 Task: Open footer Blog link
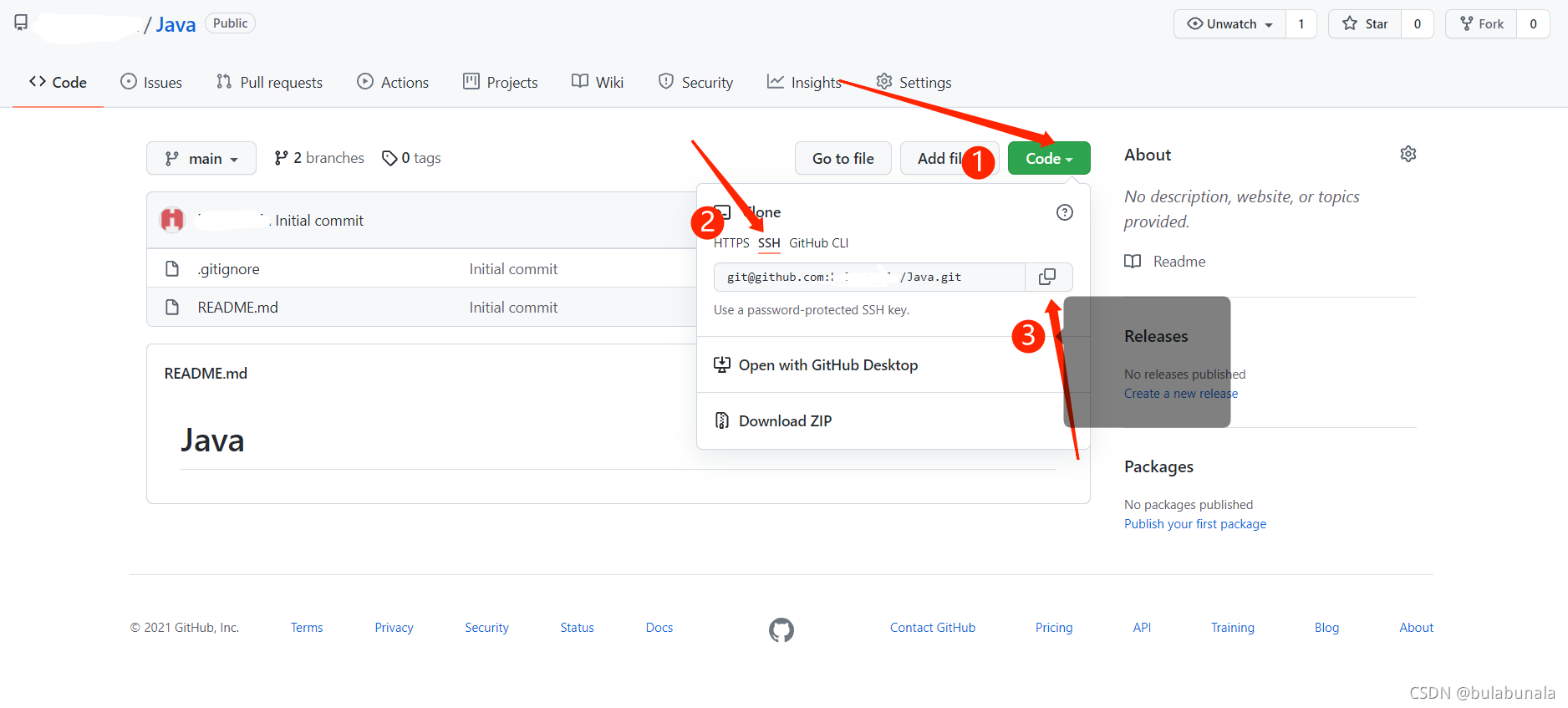[1326, 628]
